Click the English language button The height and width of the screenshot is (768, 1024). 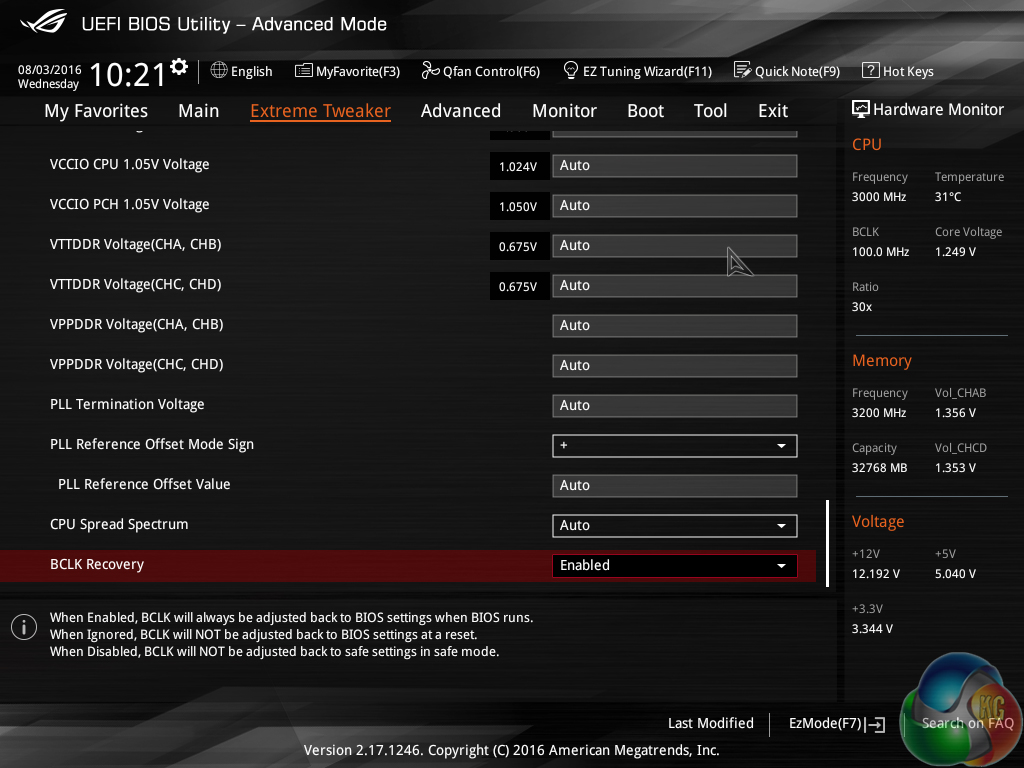coord(251,71)
